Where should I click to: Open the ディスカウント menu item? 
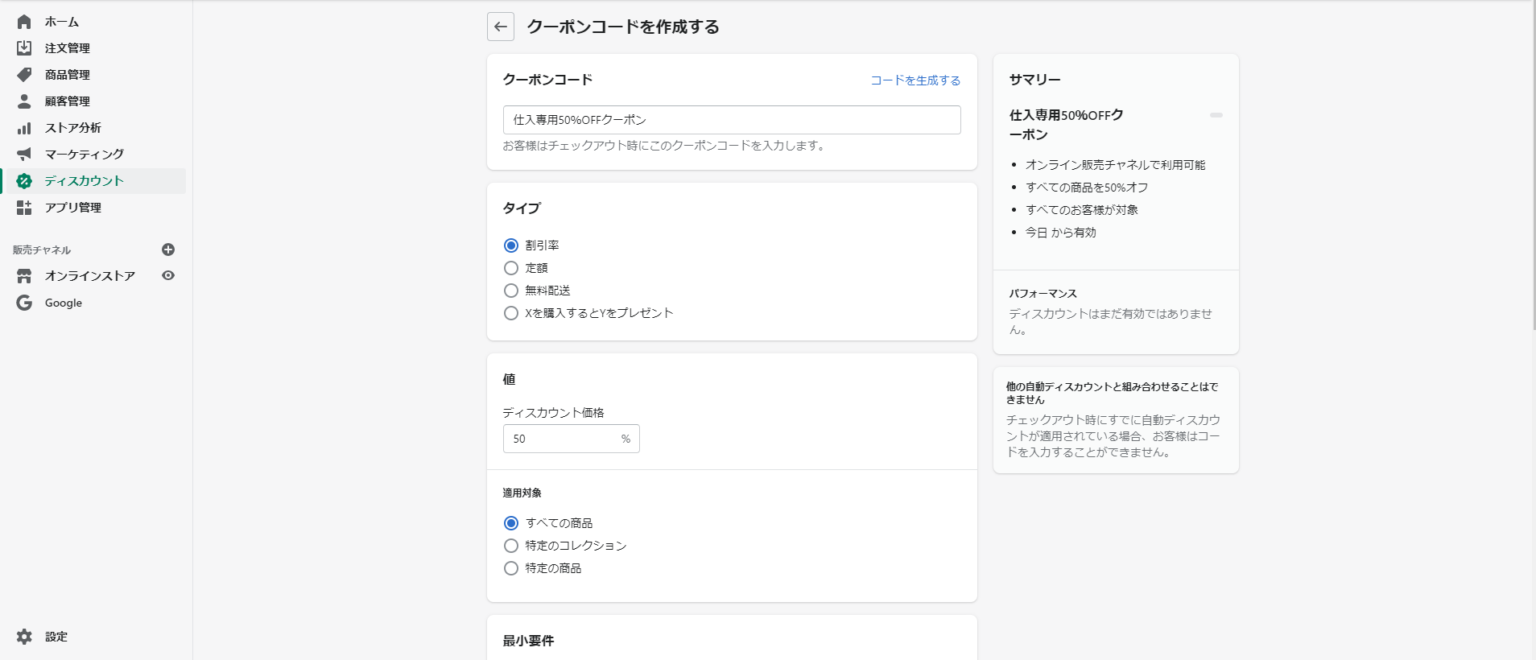84,181
